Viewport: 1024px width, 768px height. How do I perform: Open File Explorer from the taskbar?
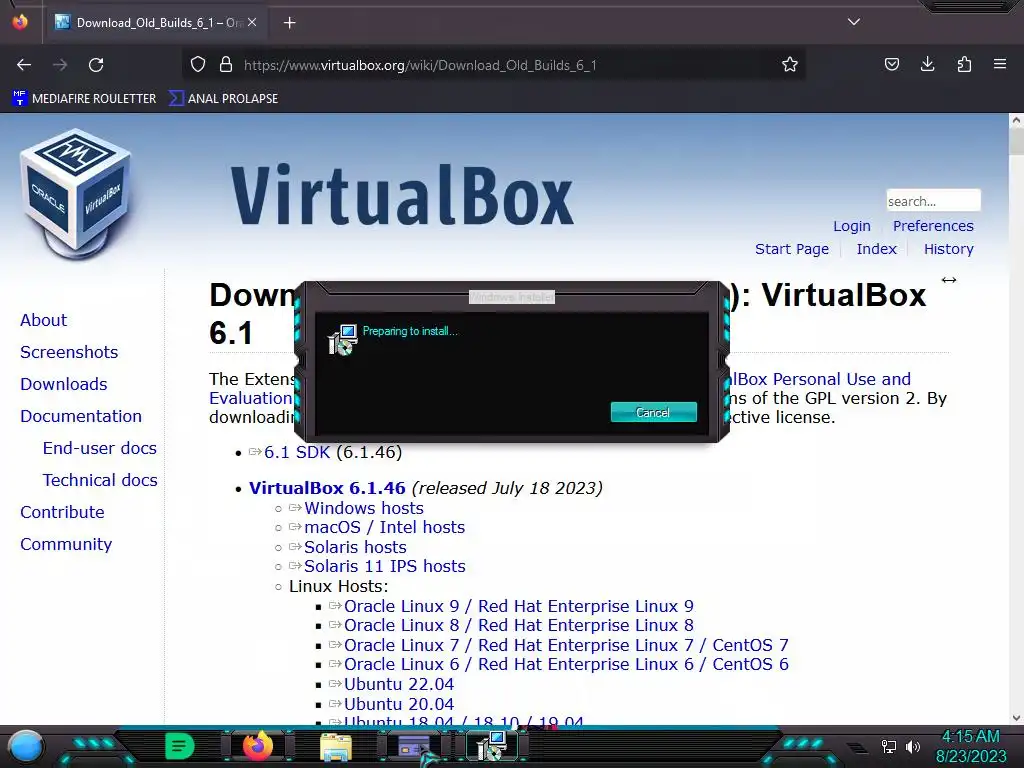336,746
